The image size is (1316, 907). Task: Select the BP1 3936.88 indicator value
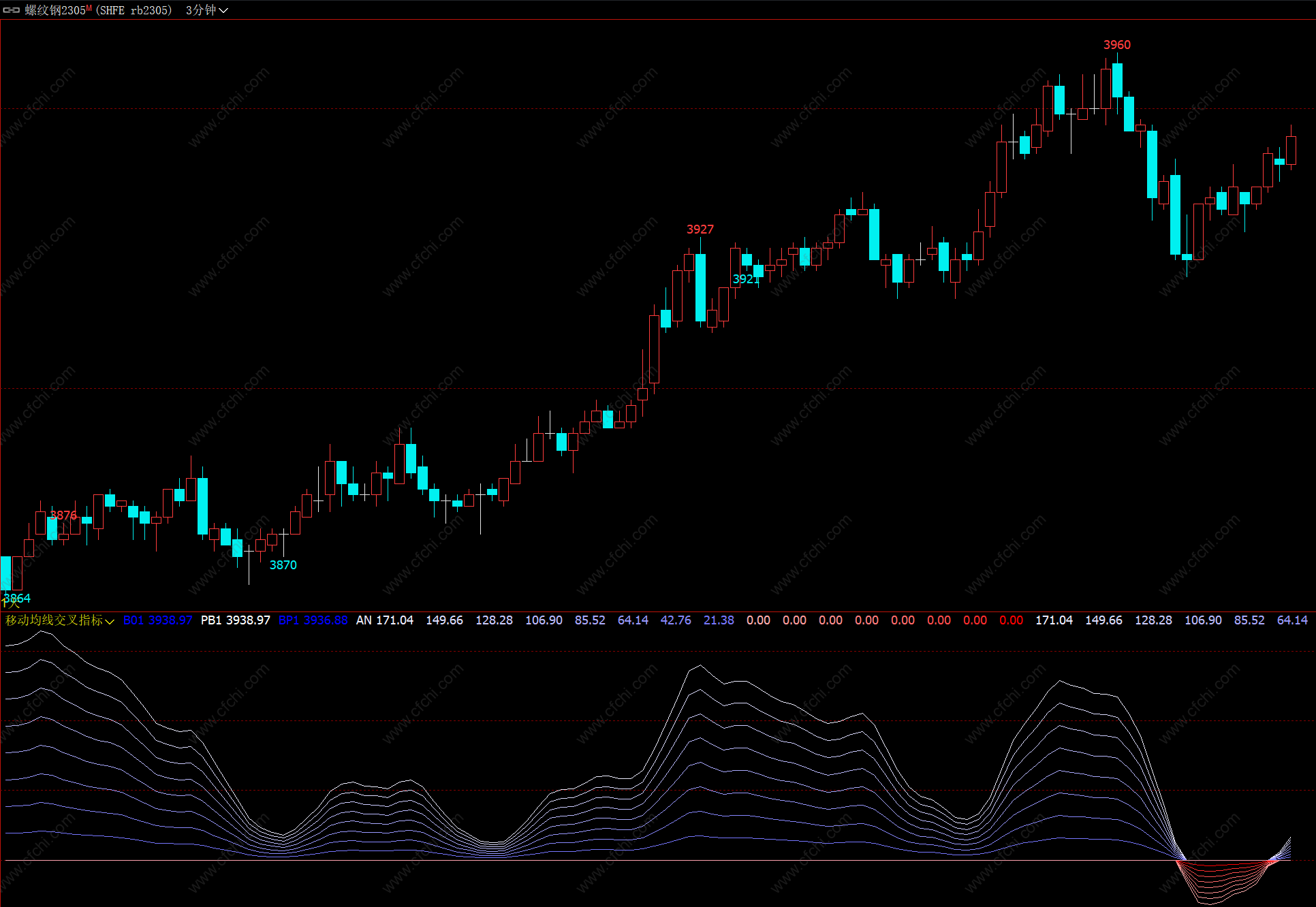313,620
